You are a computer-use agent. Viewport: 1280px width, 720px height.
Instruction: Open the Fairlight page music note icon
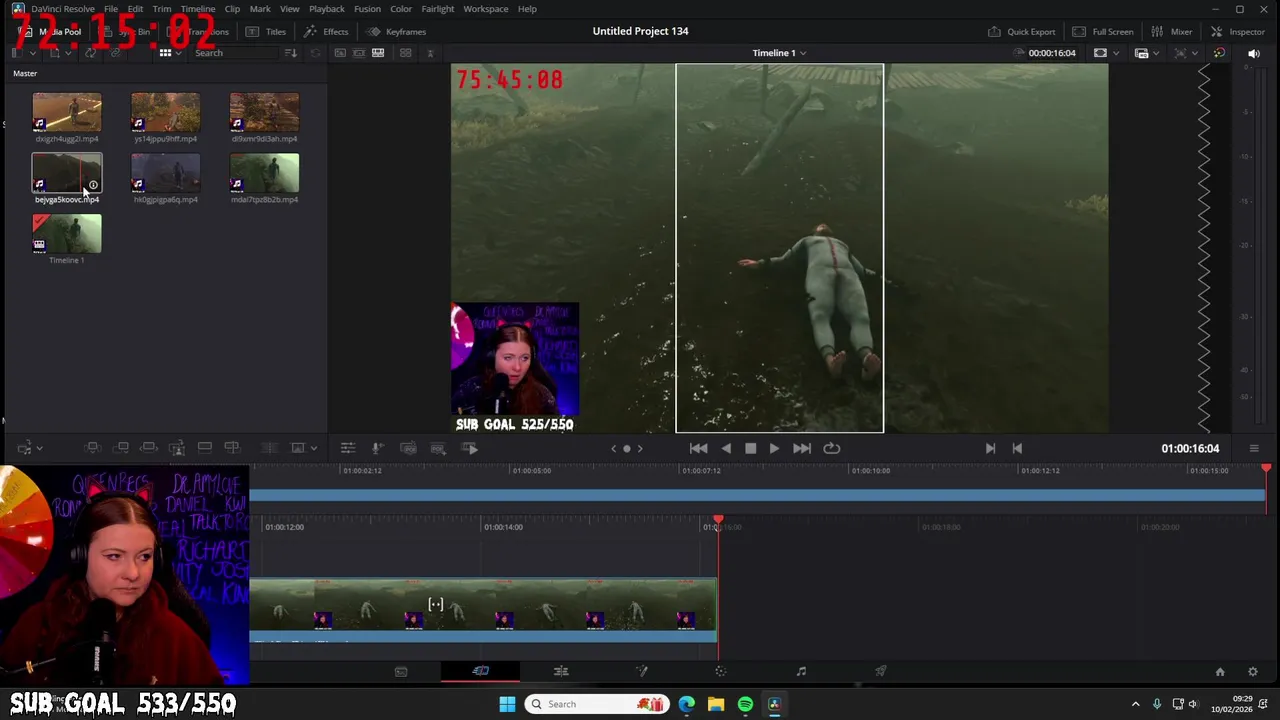pyautogui.click(x=801, y=671)
